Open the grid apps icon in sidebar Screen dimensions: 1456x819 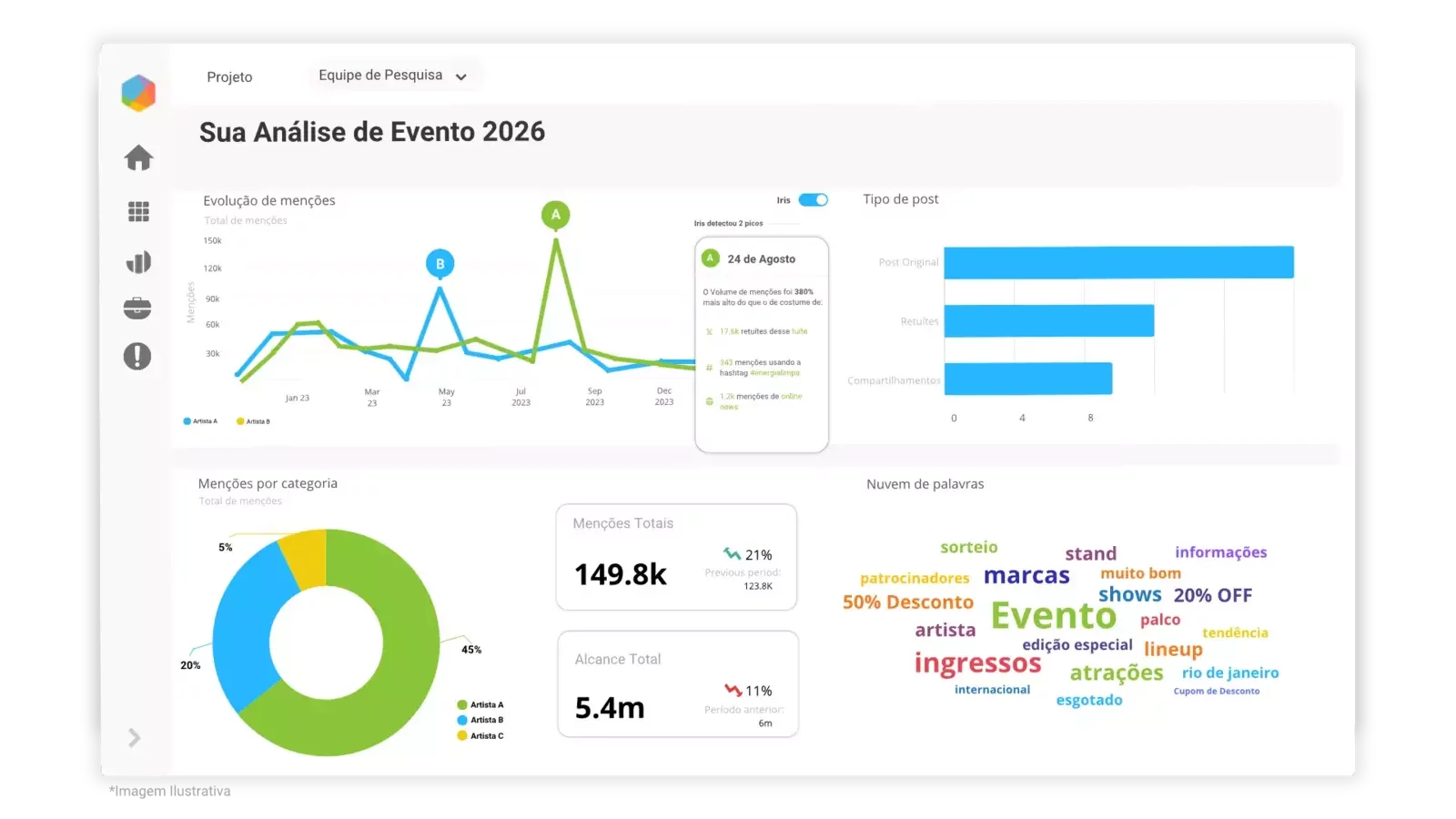click(x=138, y=212)
